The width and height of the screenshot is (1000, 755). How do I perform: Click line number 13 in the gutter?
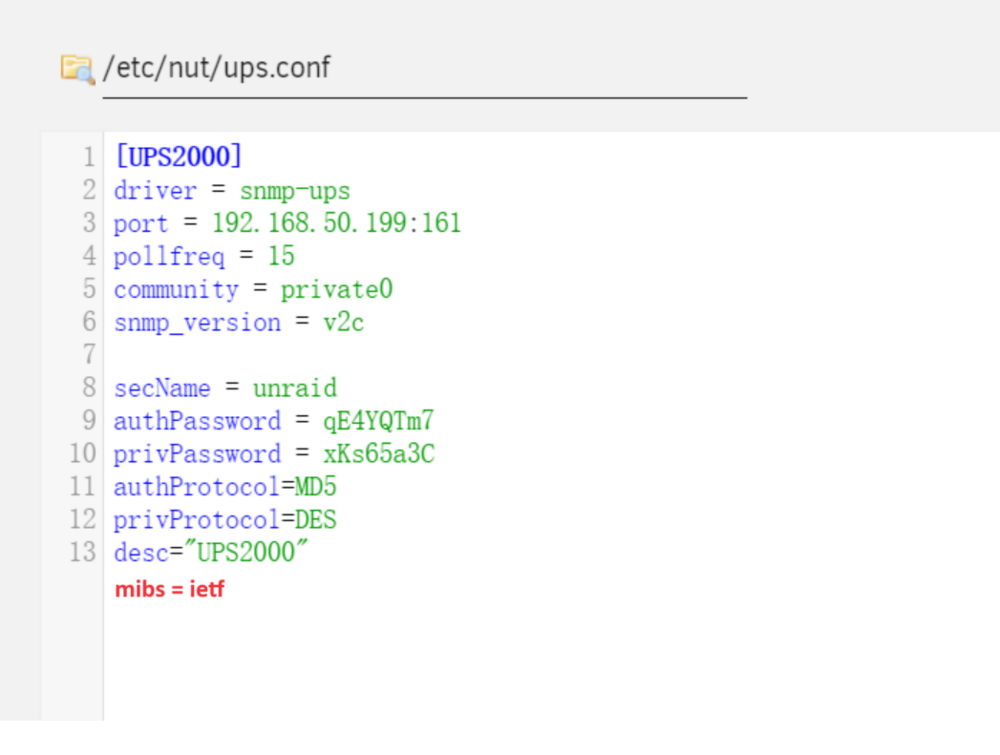click(83, 552)
